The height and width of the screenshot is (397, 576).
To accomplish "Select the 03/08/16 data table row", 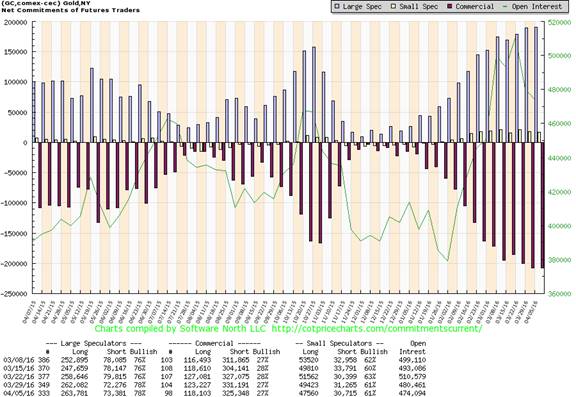I will click(215, 360).
